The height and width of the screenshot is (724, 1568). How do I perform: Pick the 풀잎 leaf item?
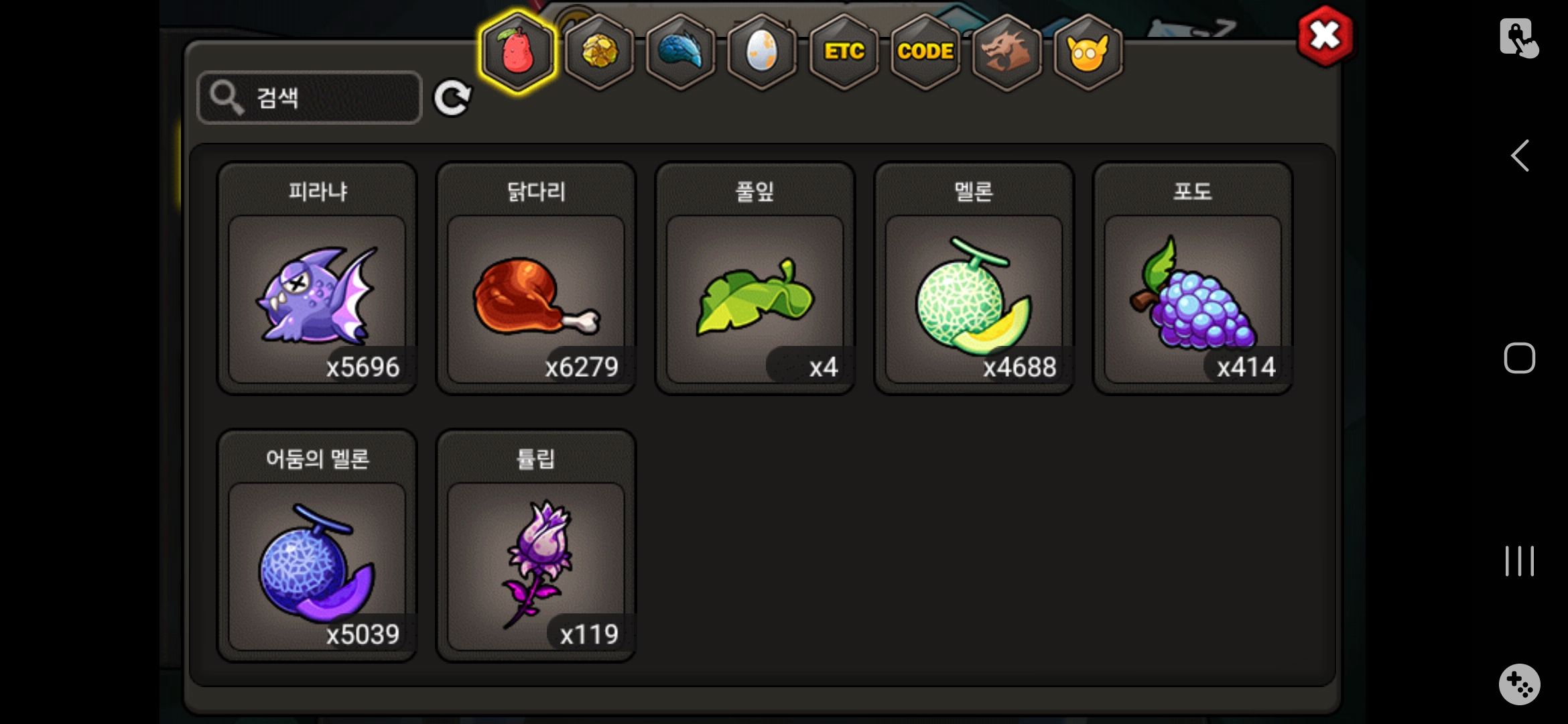(755, 278)
